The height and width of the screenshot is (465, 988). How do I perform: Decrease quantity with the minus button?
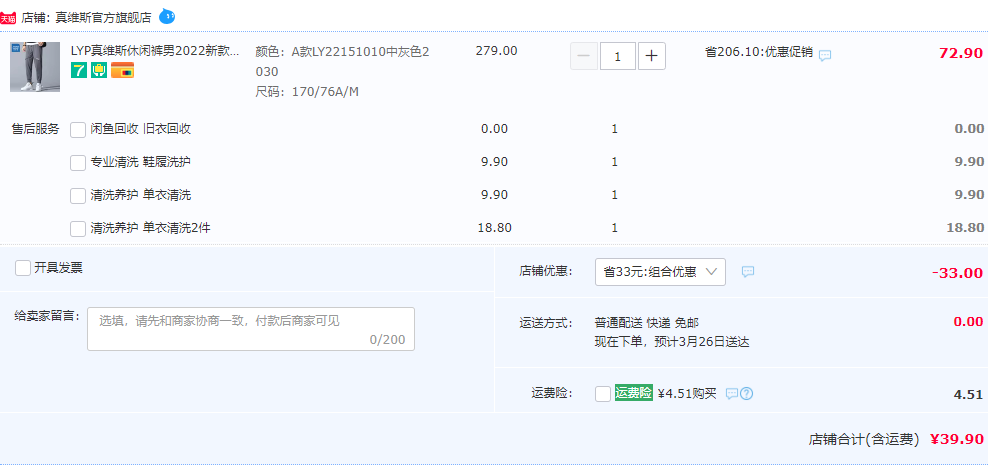[x=583, y=56]
